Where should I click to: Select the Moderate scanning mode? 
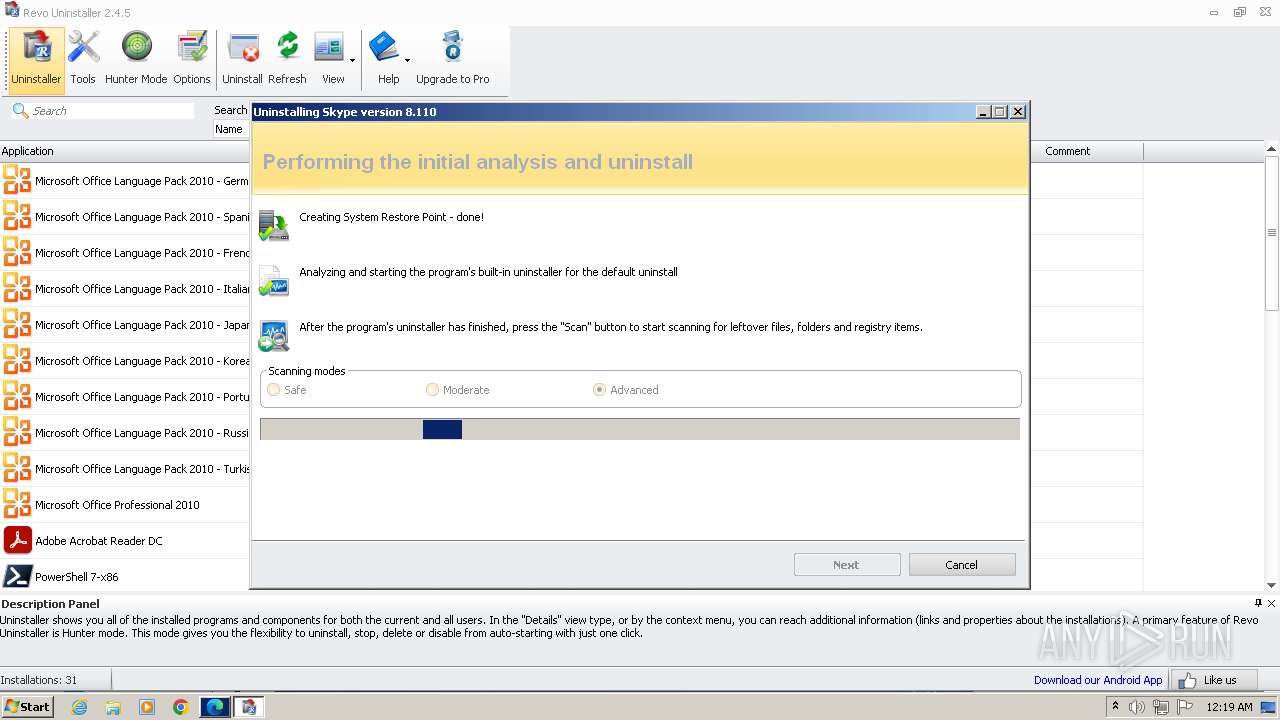click(432, 390)
